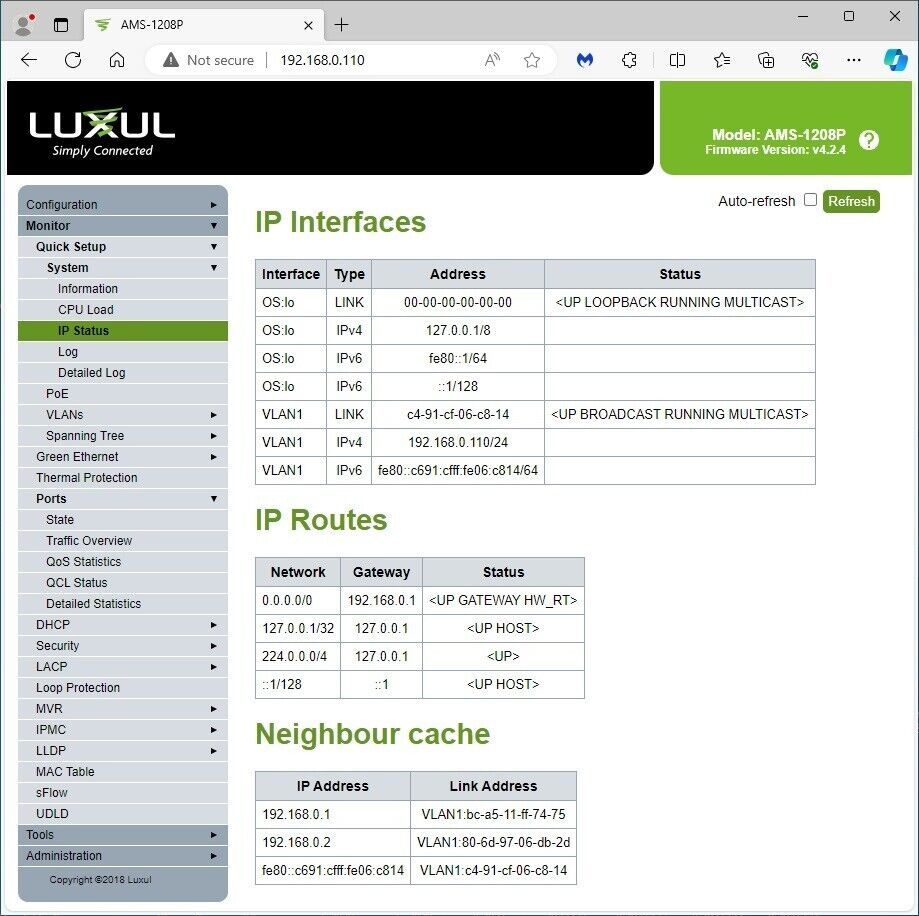The width and height of the screenshot is (919, 916).
Task: Go to browser Home icon
Action: click(x=117, y=60)
